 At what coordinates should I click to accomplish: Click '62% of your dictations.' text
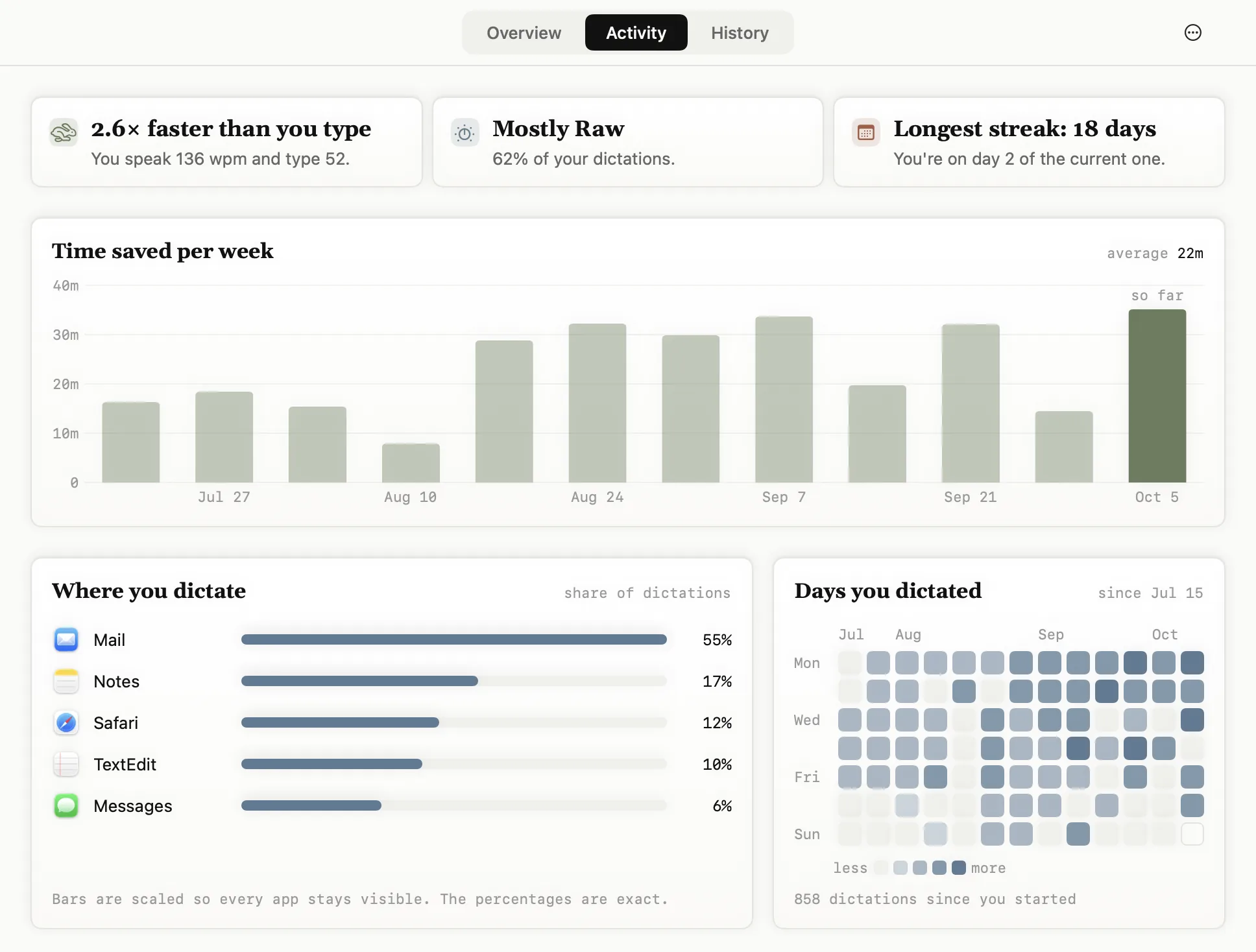point(583,159)
